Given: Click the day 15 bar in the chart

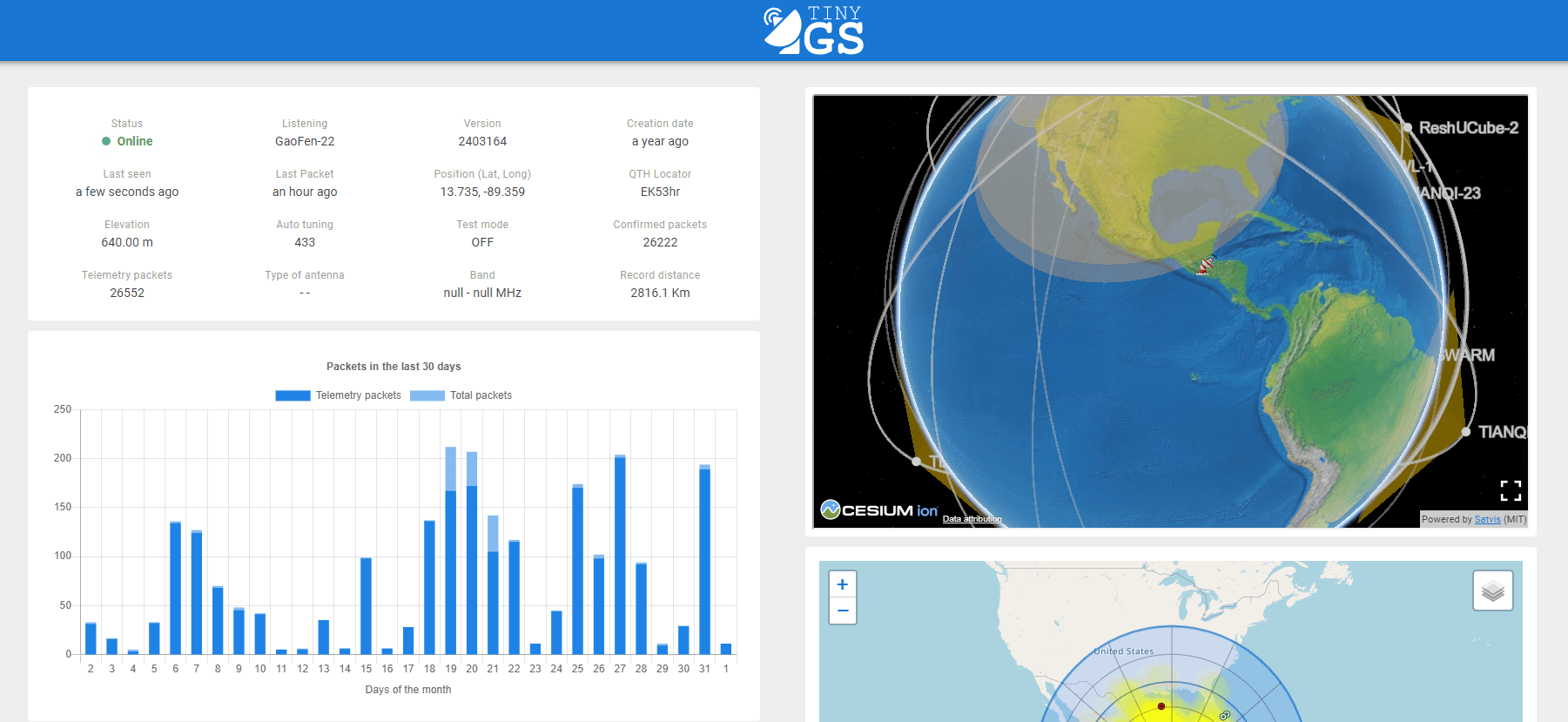Looking at the screenshot, I should click(x=366, y=606).
